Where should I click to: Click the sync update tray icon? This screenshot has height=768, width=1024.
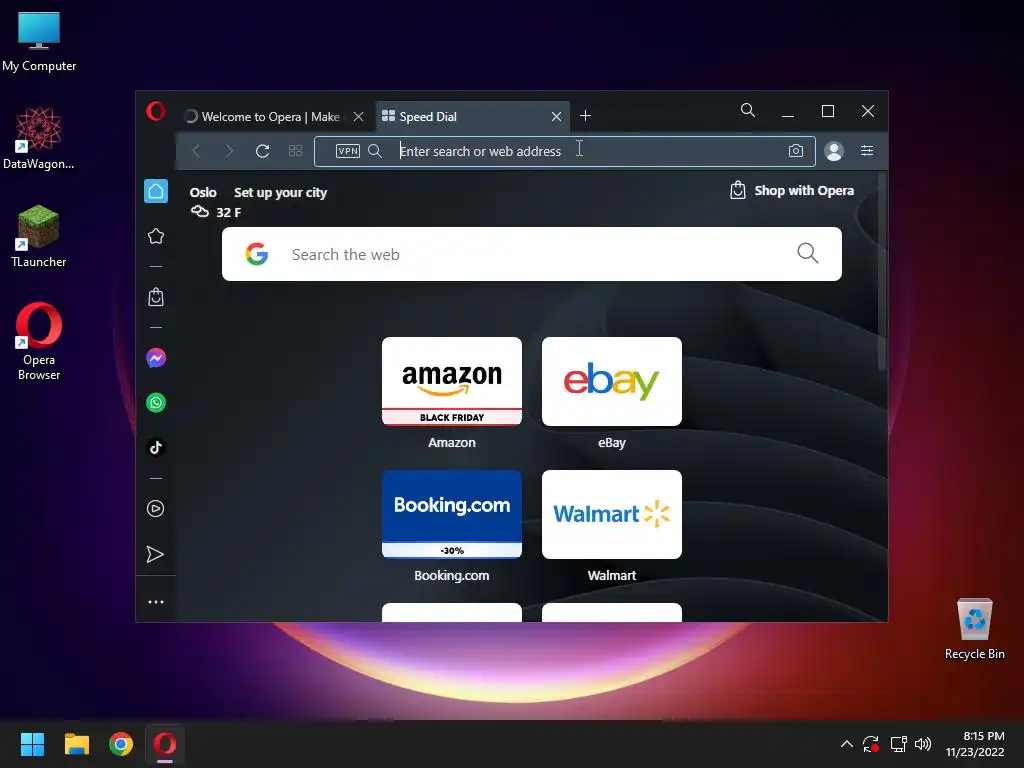tap(871, 744)
